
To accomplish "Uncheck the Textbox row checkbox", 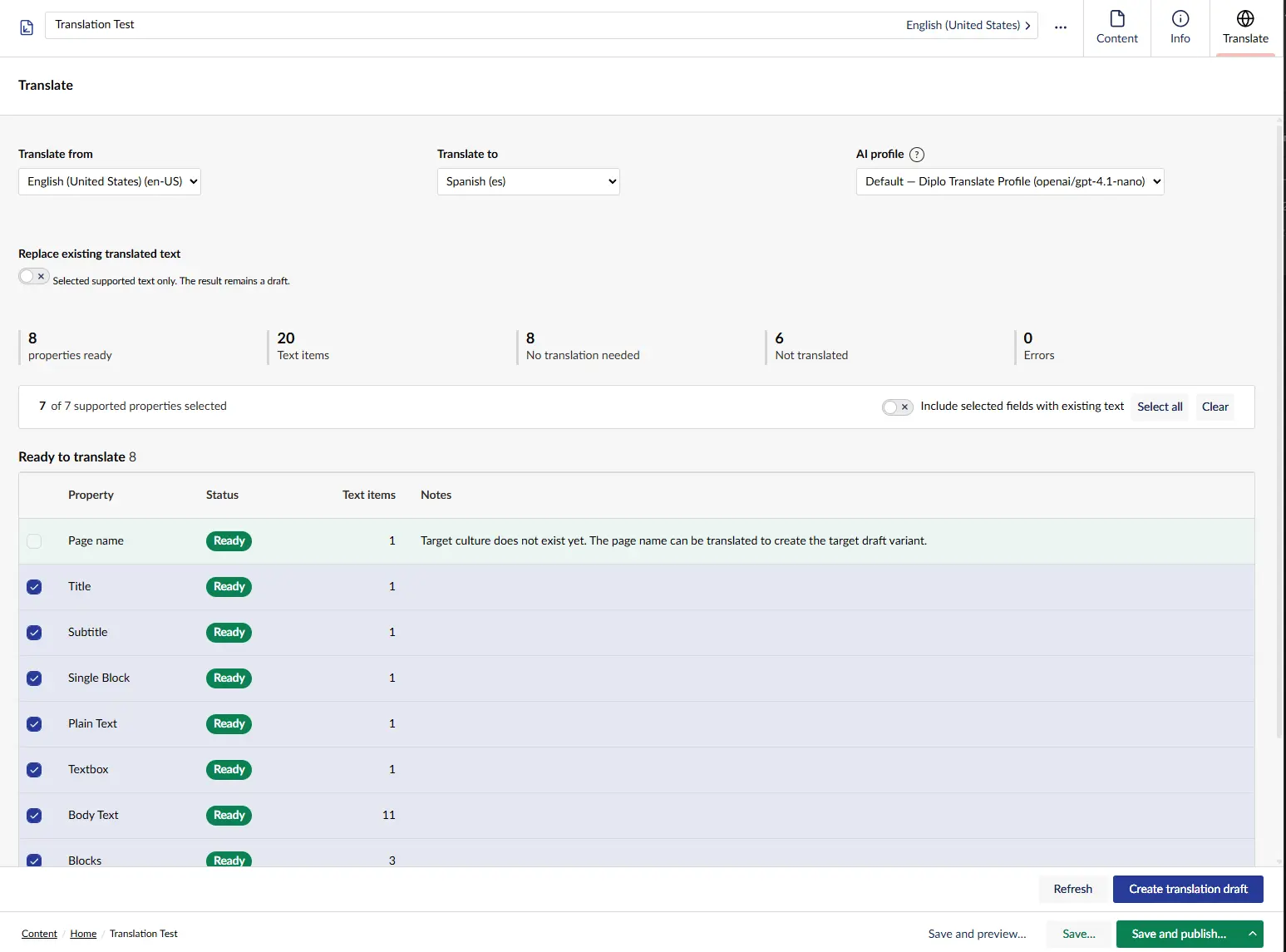I will [34, 770].
